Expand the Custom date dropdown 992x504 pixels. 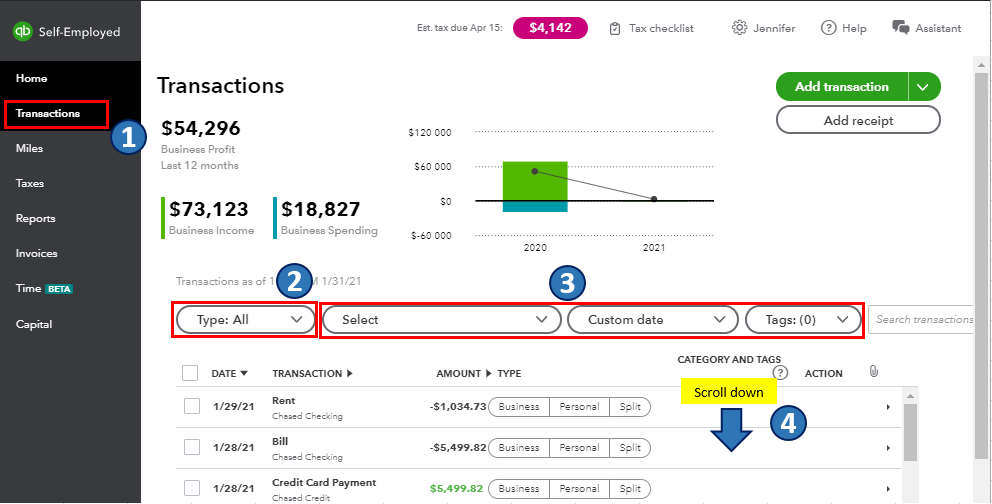654,320
